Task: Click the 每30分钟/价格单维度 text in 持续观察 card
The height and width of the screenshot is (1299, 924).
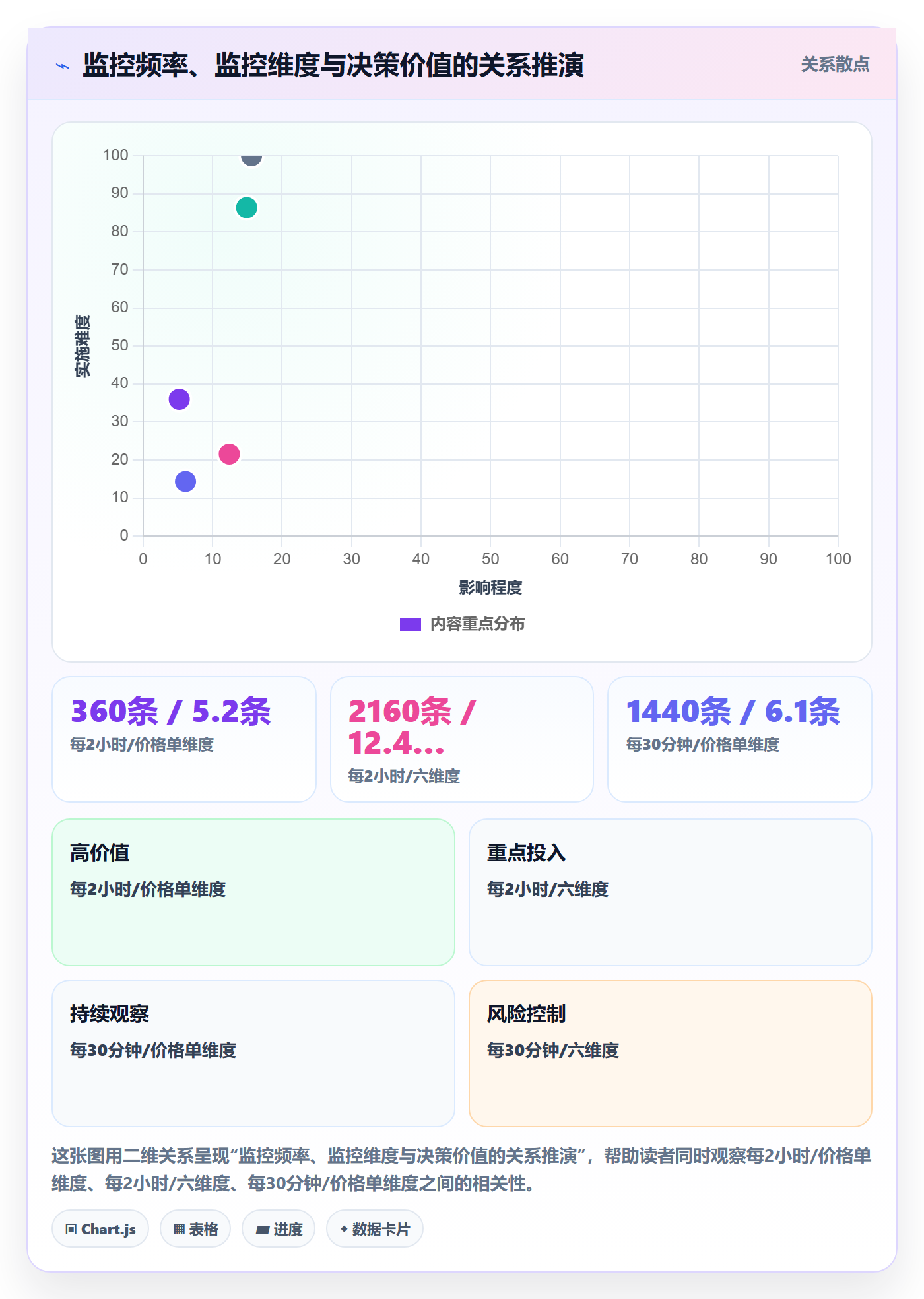Action: pos(153,1051)
